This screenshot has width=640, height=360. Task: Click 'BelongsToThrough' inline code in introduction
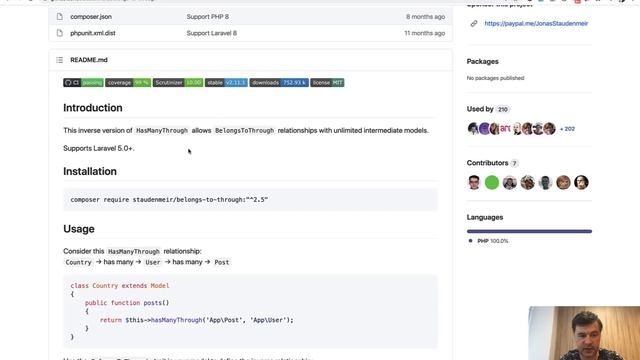pos(244,131)
